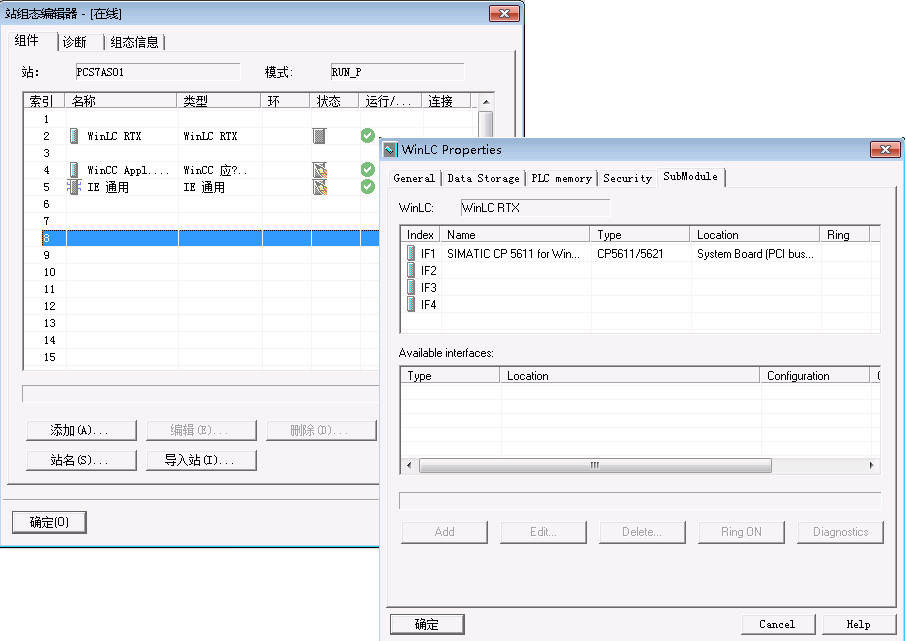Click status icon of WinCC Appl row
This screenshot has height=641, width=906.
[320, 170]
